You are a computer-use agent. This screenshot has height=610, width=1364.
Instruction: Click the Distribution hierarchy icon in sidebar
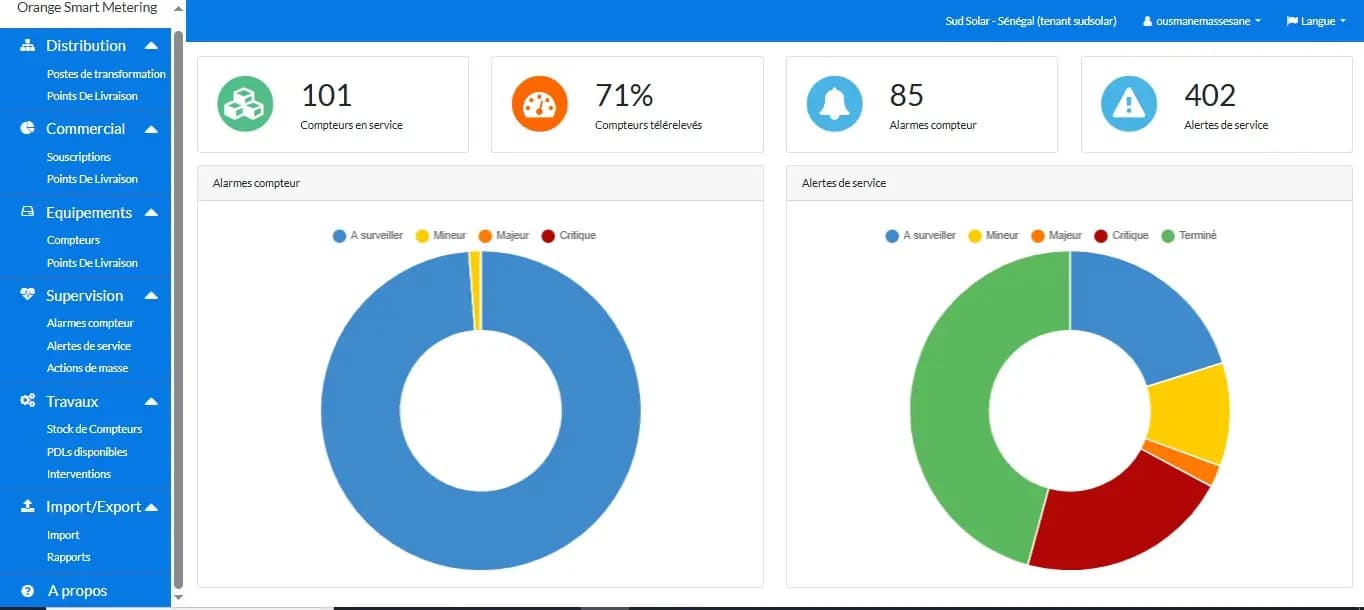28,46
